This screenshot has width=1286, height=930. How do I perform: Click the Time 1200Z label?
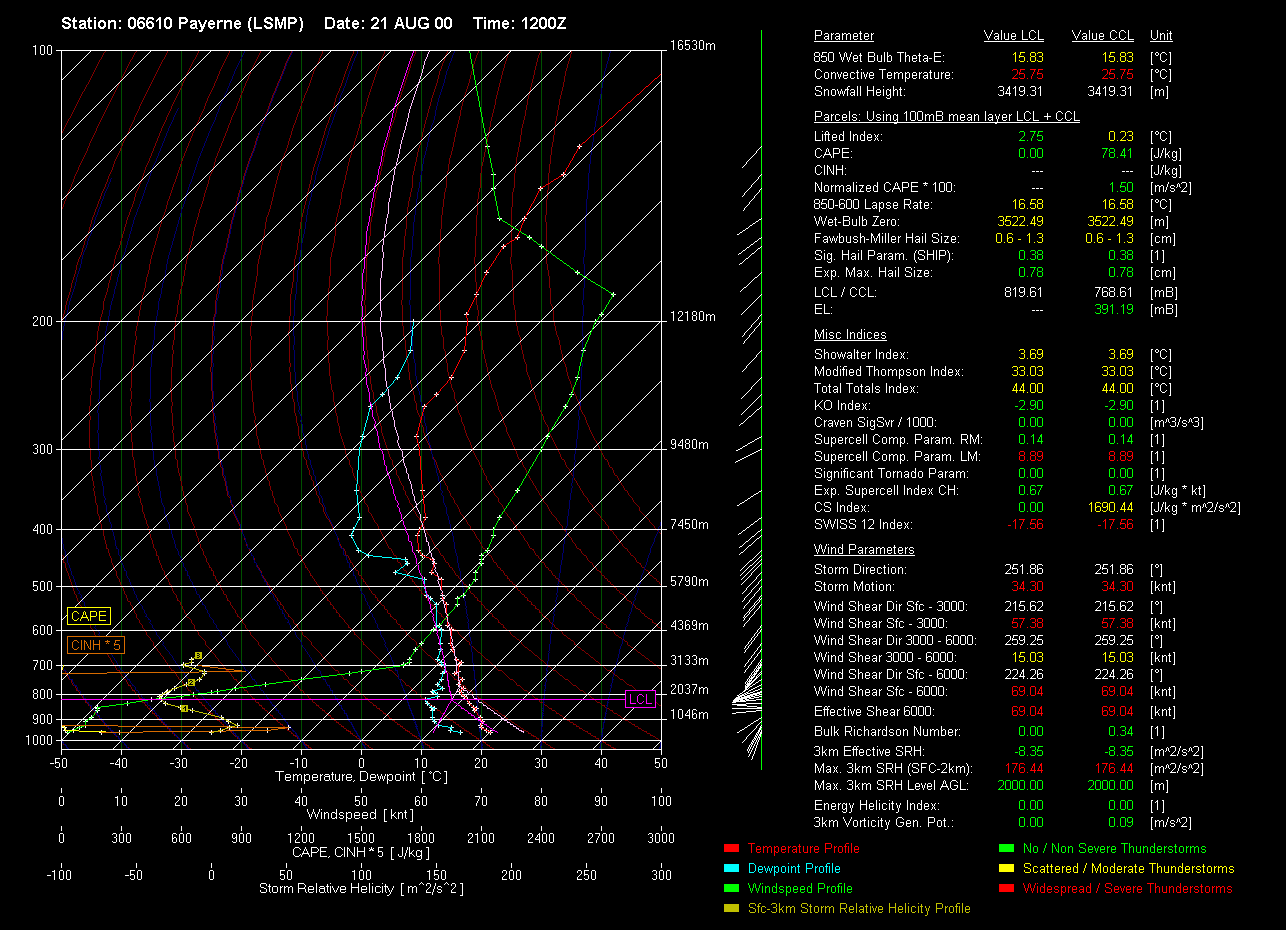click(519, 23)
